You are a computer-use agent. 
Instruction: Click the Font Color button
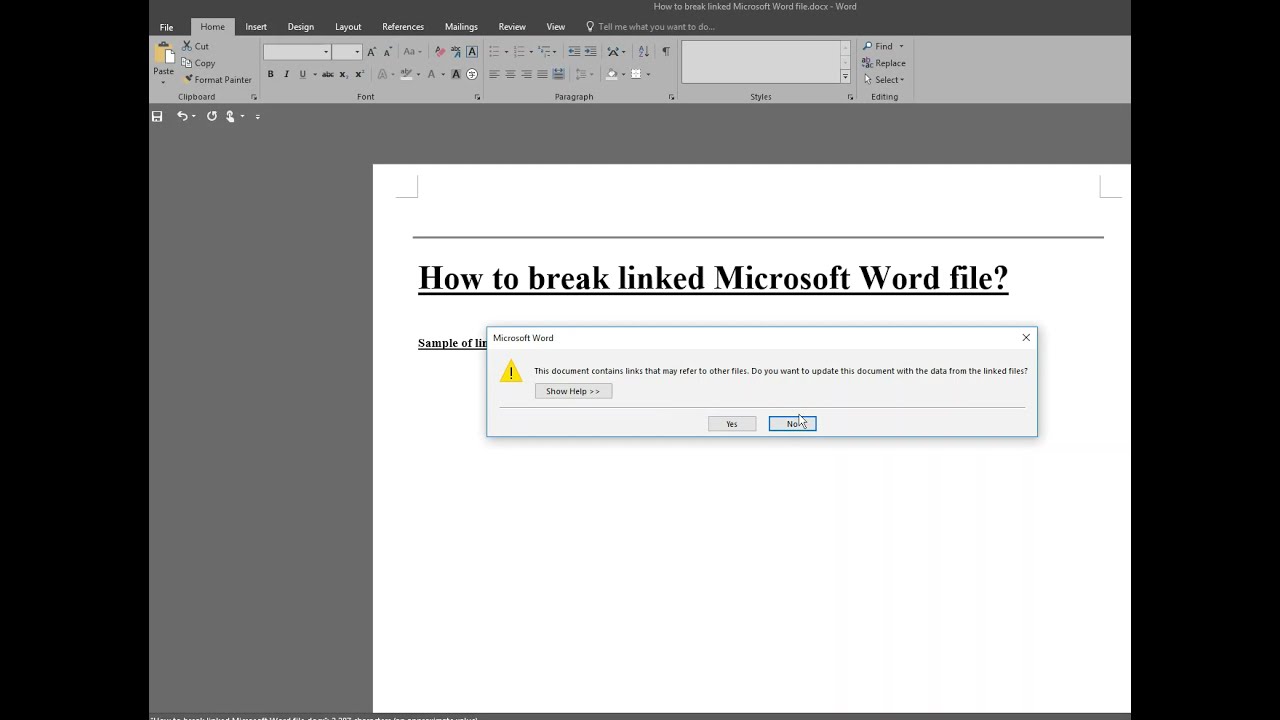432,74
